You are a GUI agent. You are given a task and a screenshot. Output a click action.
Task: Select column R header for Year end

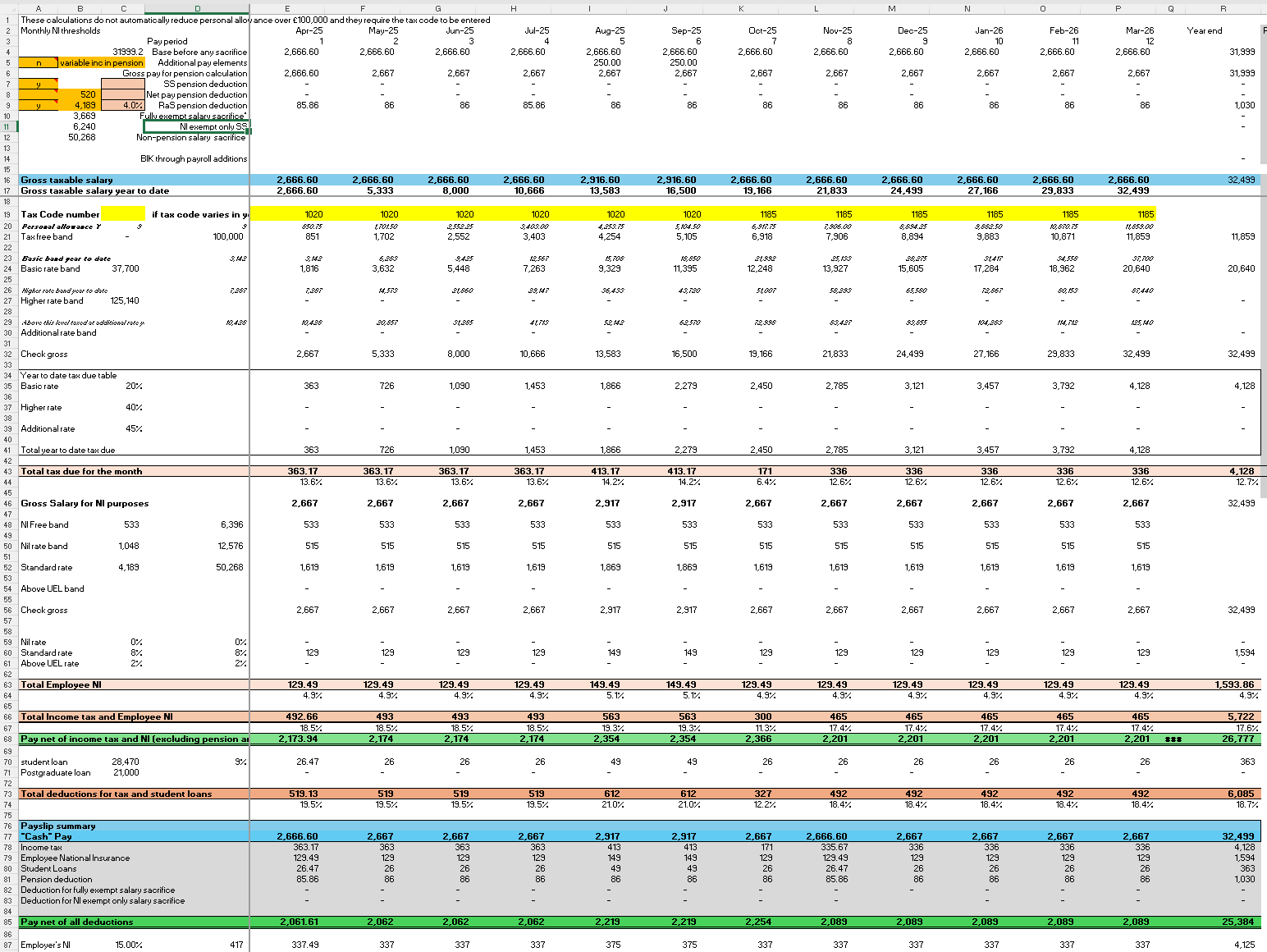(1223, 9)
